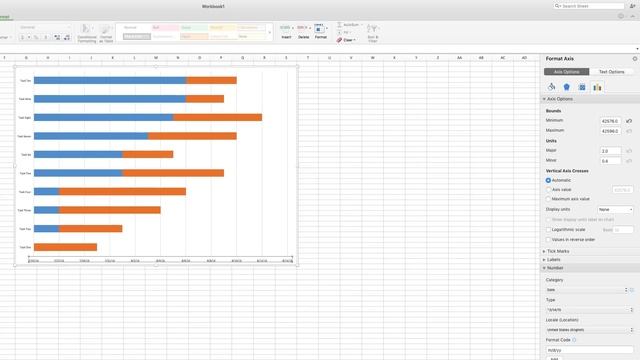640x360 pixels.
Task: Click the Format Code info icon
Action: click(574, 340)
